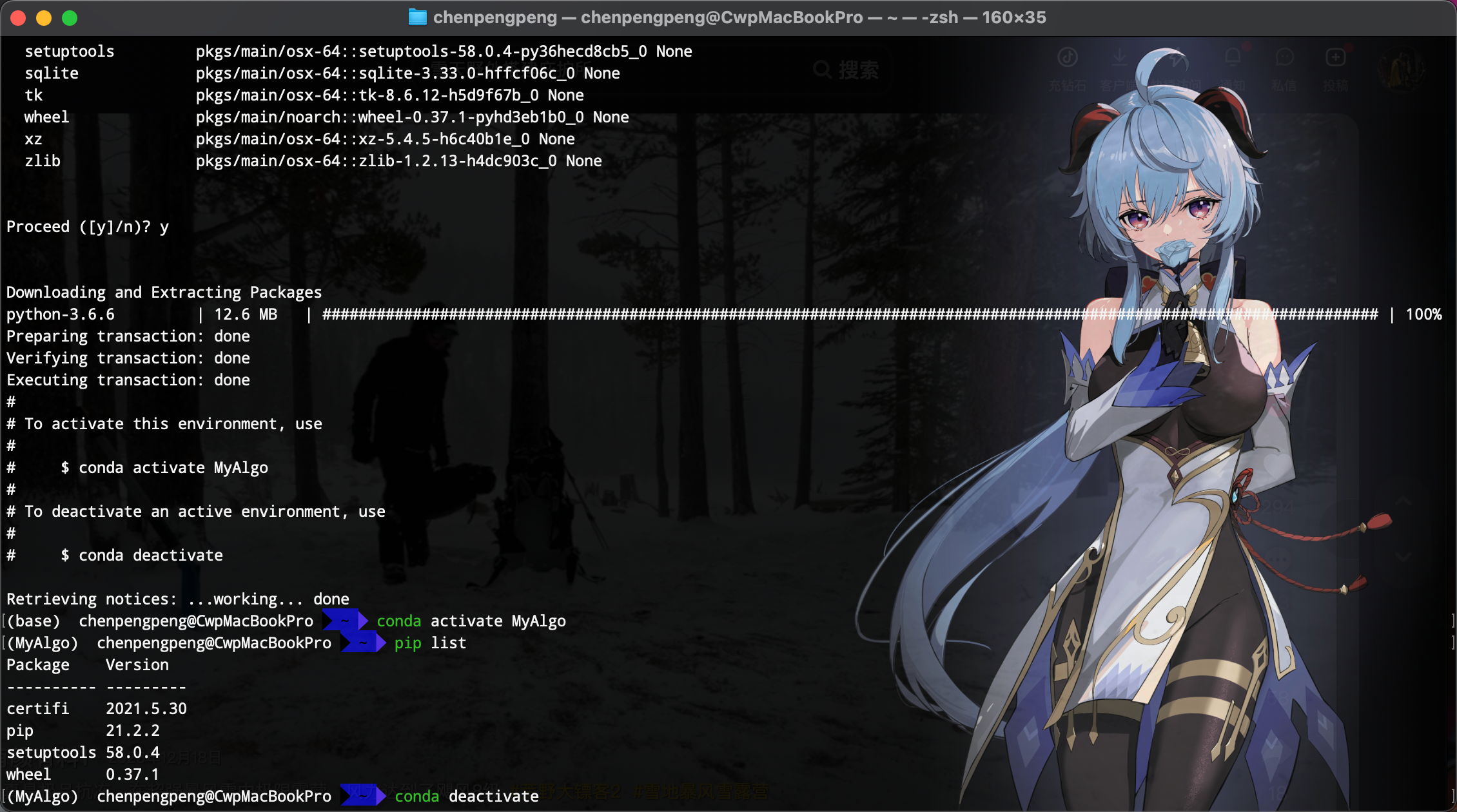This screenshot has height=812, width=1457.
Task: Click the '2021.5.30' version value
Action: [146, 709]
